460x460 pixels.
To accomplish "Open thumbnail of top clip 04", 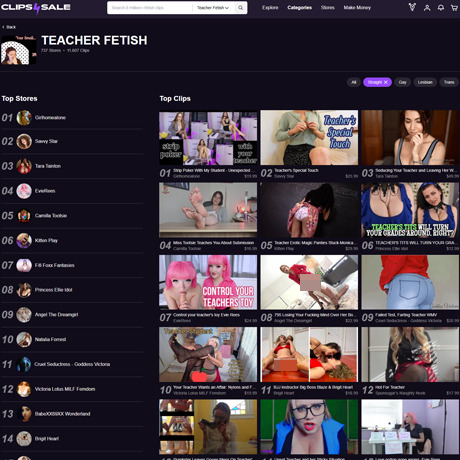I will (x=208, y=210).
